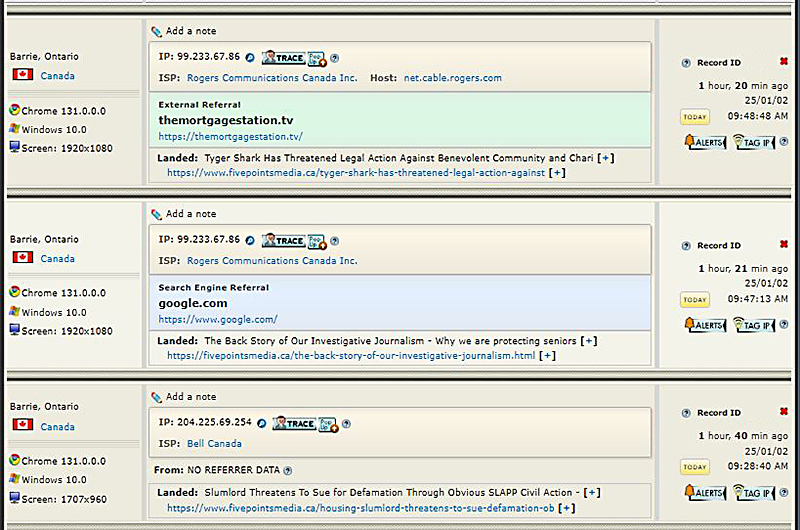
Task: Open the https://themortgagestation.tv/ referral link
Action: pyautogui.click(x=231, y=137)
